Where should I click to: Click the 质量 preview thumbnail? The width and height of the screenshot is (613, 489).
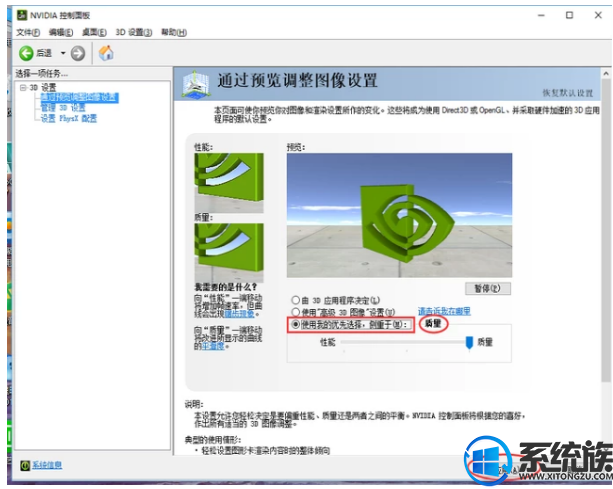tap(229, 253)
